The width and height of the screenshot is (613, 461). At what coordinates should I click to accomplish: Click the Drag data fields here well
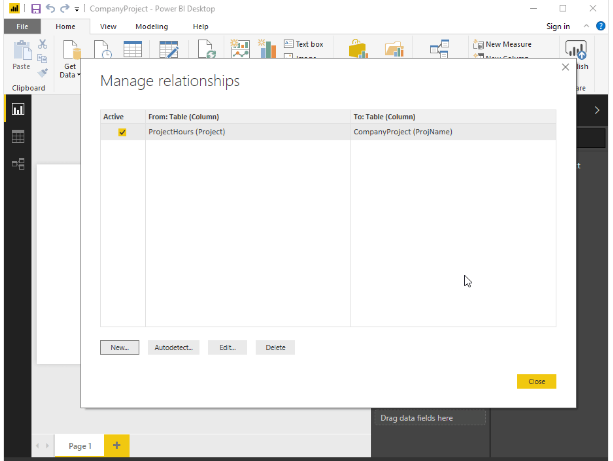430,418
